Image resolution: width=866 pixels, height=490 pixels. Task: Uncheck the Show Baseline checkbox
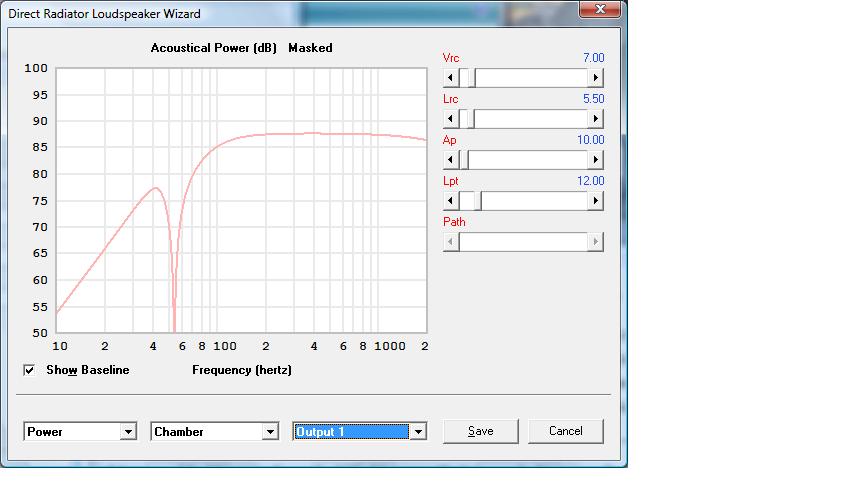pos(29,370)
